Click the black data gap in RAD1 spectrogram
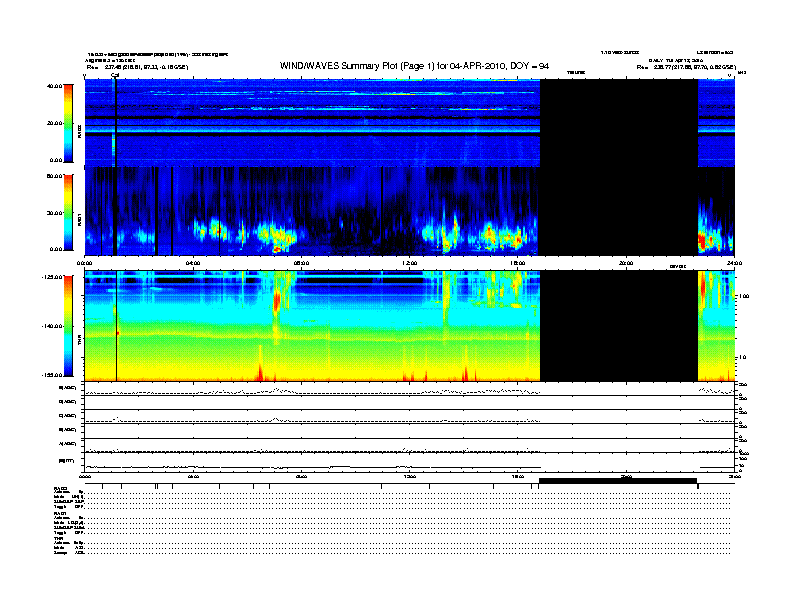This screenshot has height=612, width=792. point(619,212)
